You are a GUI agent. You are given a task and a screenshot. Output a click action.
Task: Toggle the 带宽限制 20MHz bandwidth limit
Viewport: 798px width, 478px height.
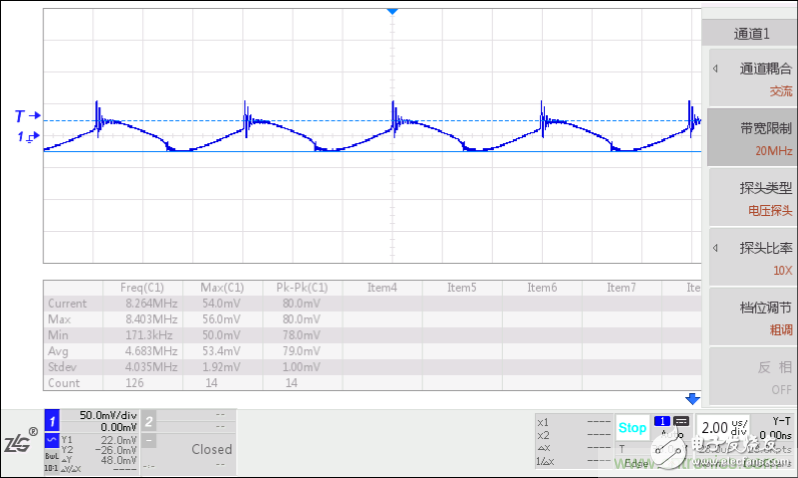tap(751, 138)
